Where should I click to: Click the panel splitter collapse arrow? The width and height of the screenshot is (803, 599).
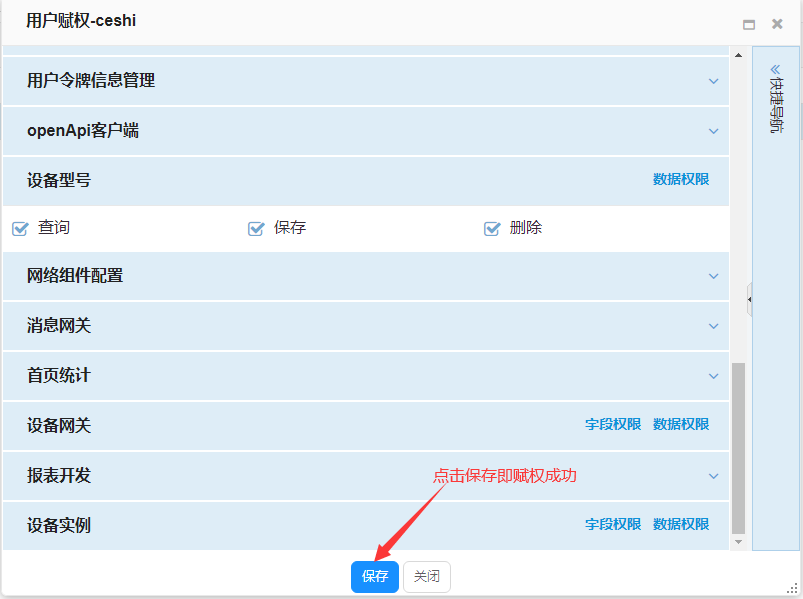pos(750,298)
